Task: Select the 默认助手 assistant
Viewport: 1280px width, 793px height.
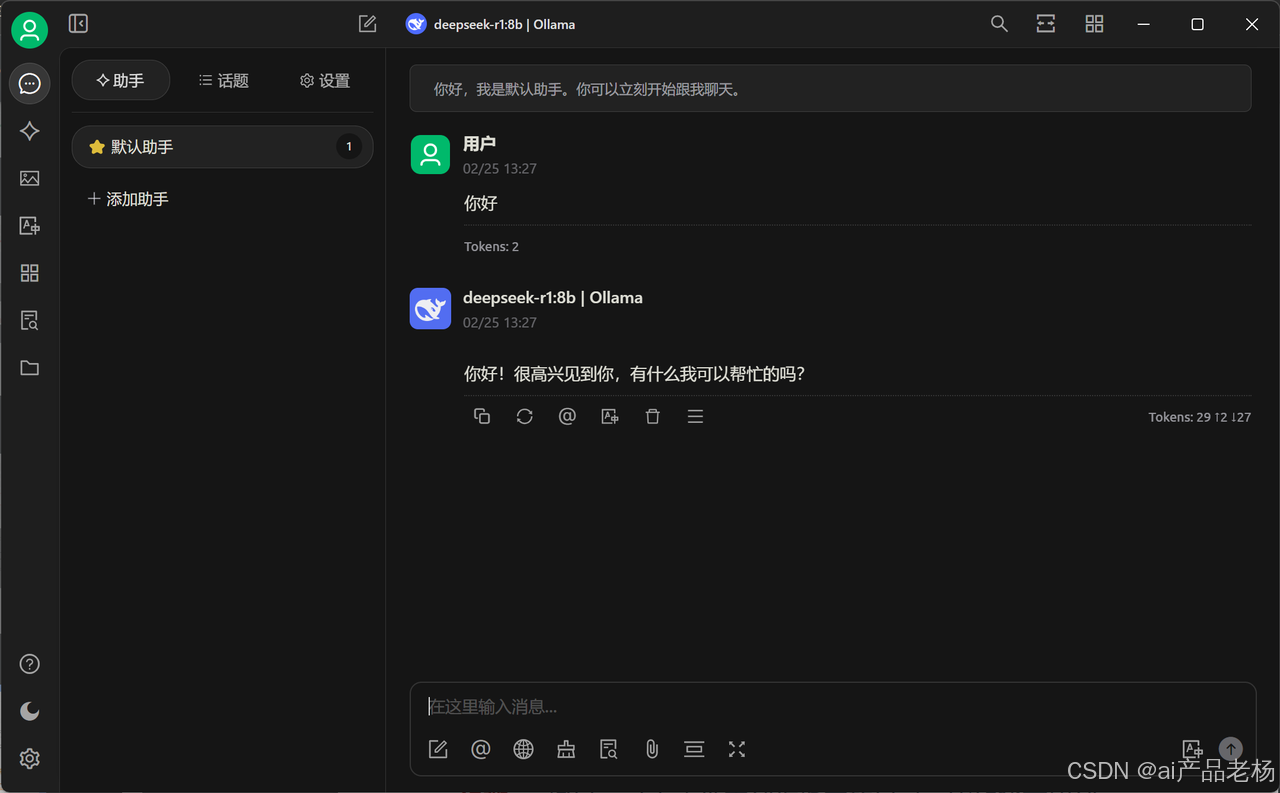Action: pos(223,147)
